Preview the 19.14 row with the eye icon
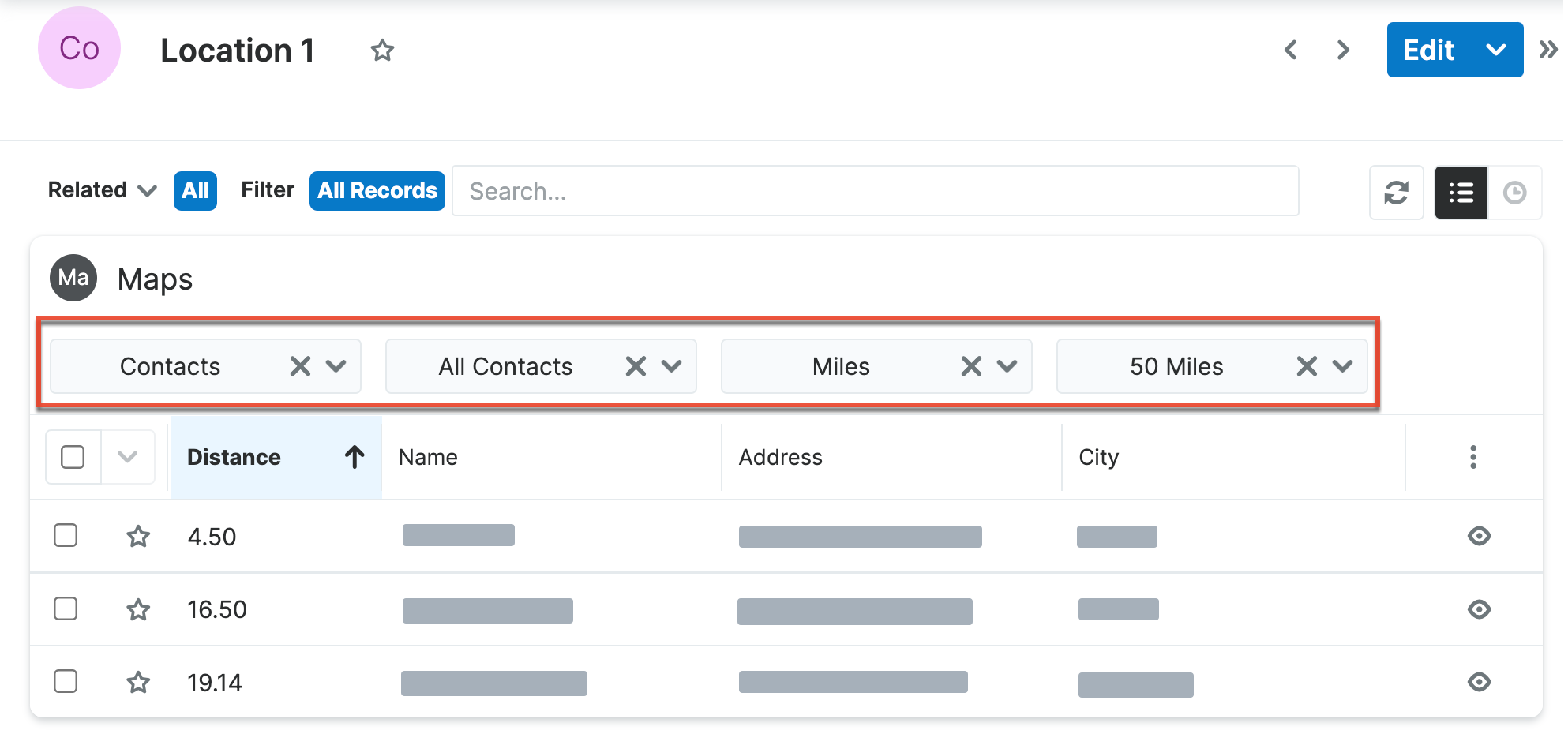Image resolution: width=1568 pixels, height=734 pixels. click(1480, 682)
